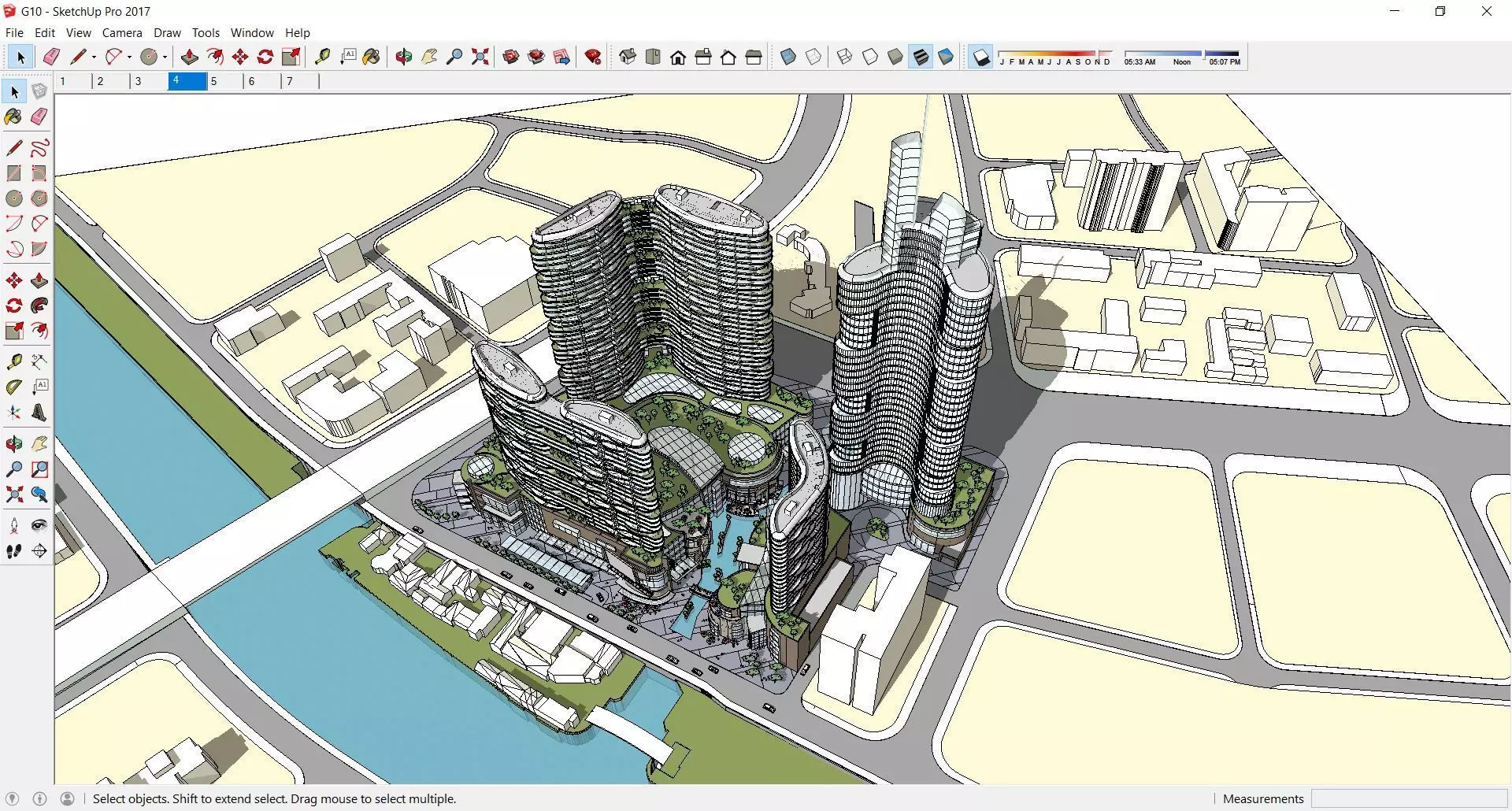Viewport: 1512px width, 811px height.
Task: Open the View menu
Action: (x=78, y=33)
